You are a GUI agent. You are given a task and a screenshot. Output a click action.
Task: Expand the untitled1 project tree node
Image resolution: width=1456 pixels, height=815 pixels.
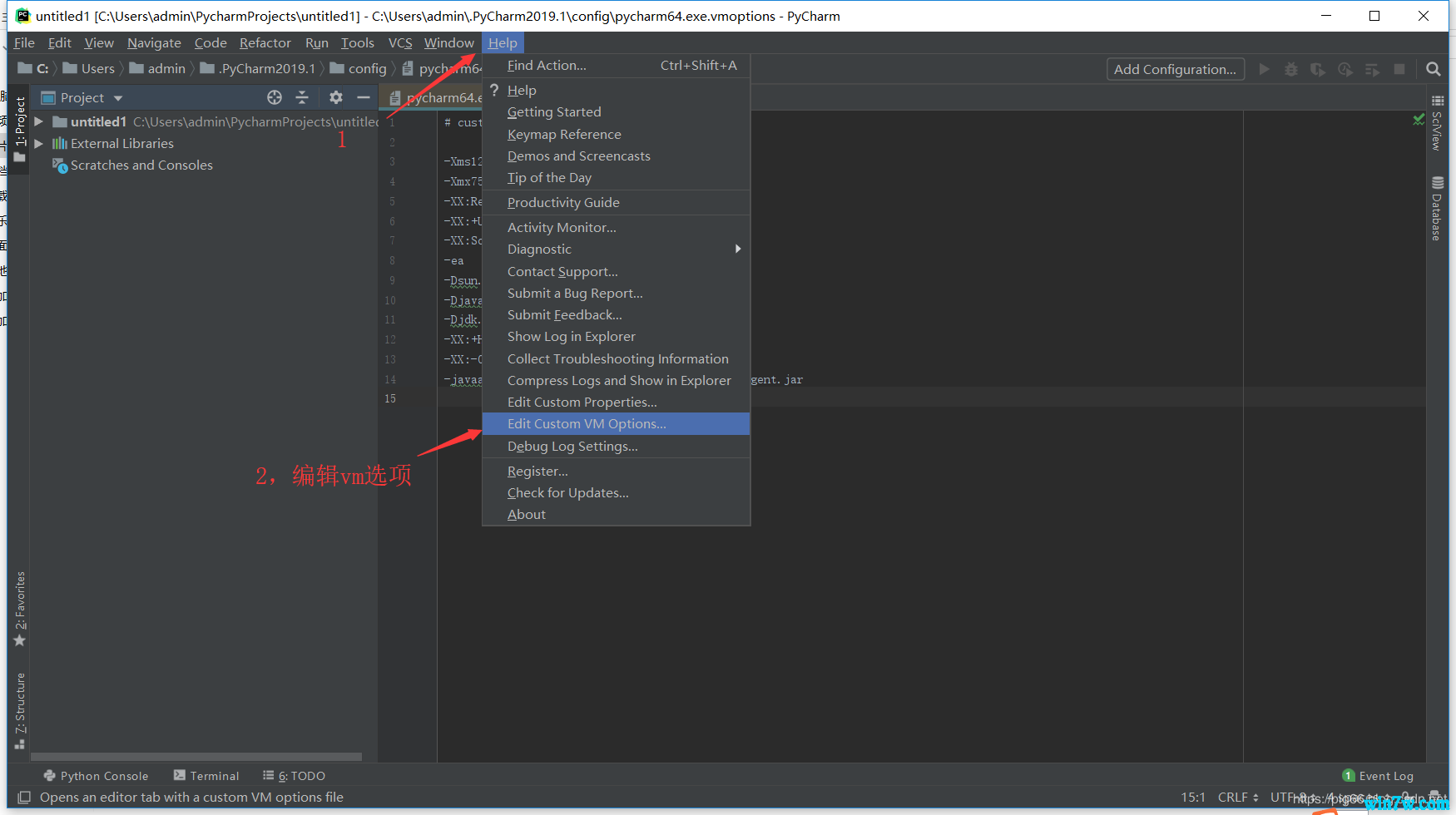point(38,121)
